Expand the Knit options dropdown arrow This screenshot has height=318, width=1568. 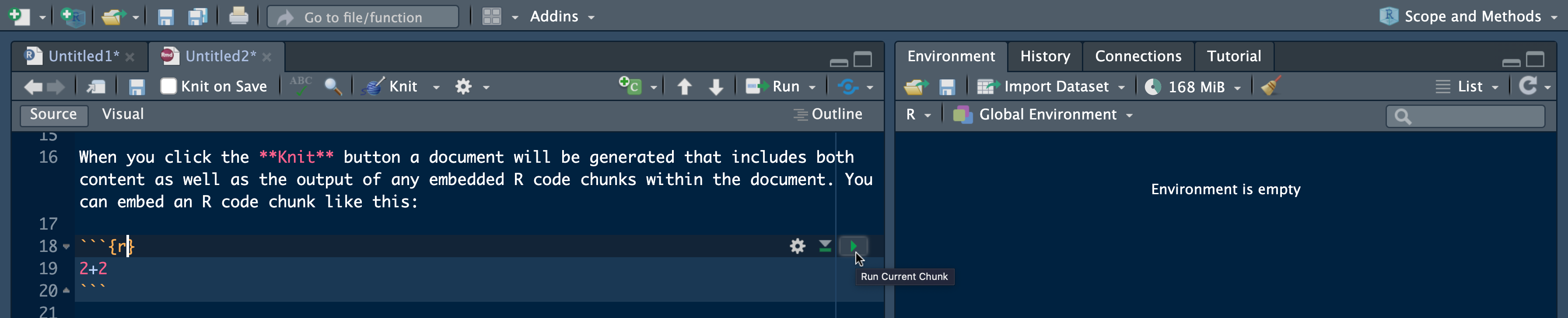(436, 87)
